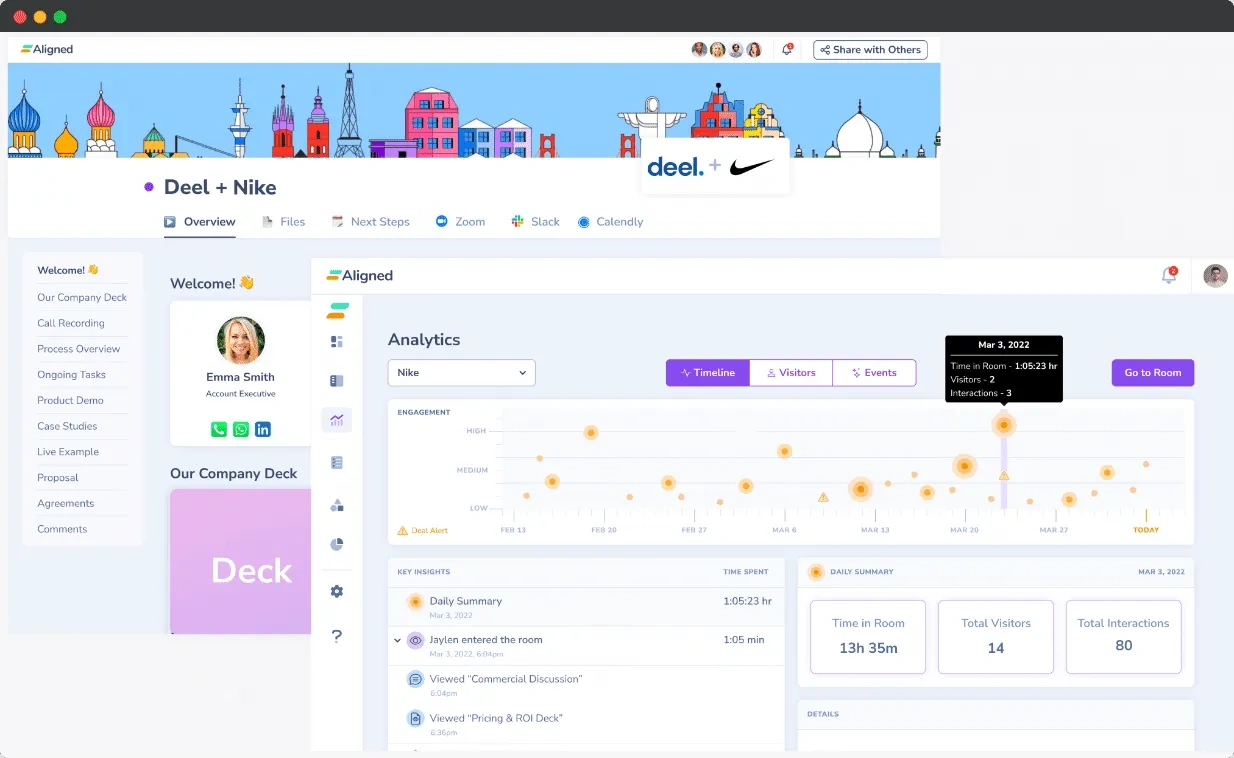Open the book-shaped rooms icon in sidebar
Image resolution: width=1234 pixels, height=758 pixels.
(x=337, y=381)
